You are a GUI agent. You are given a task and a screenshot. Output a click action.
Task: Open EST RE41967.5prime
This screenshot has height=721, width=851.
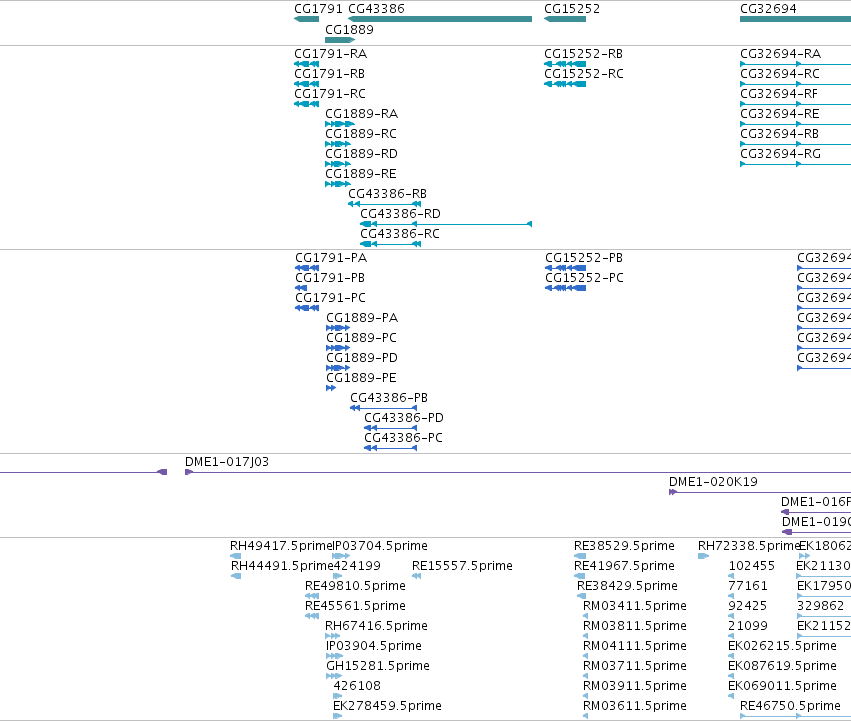(x=625, y=566)
